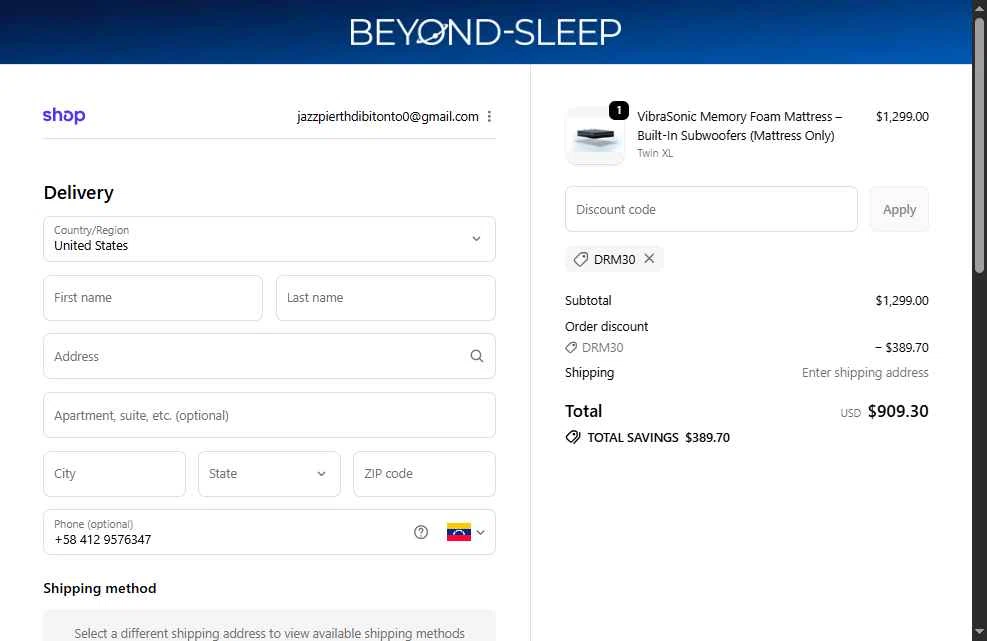Click the Delivery heading

coord(79,193)
